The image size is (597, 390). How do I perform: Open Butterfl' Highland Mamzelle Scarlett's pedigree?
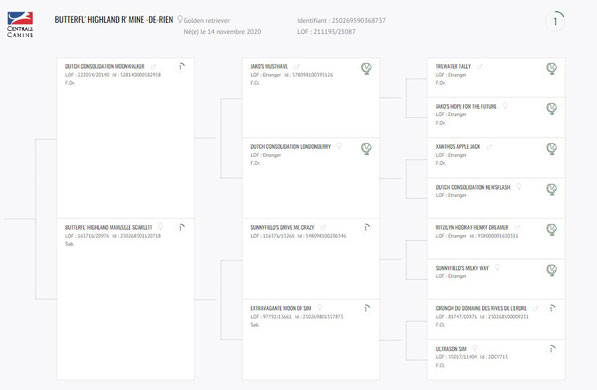[x=108, y=228]
